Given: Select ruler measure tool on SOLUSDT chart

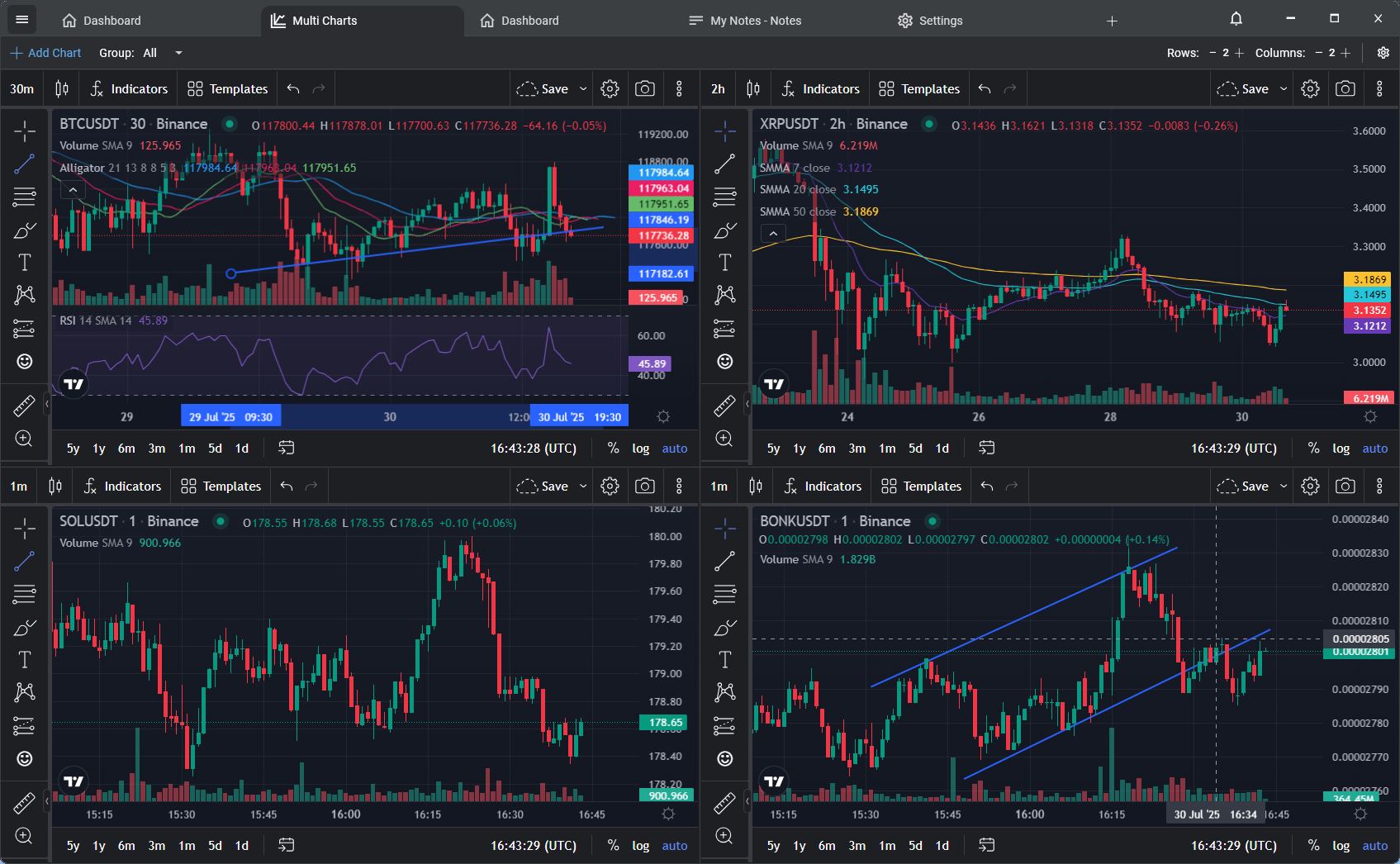Looking at the screenshot, I should click(x=25, y=802).
